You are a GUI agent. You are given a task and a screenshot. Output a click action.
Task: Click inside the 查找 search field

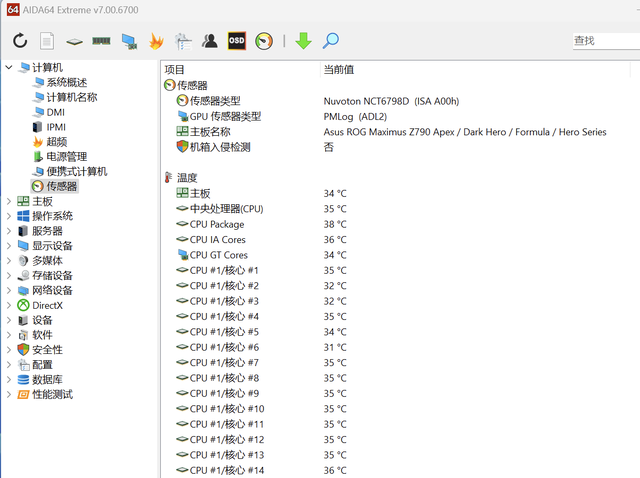coord(606,41)
